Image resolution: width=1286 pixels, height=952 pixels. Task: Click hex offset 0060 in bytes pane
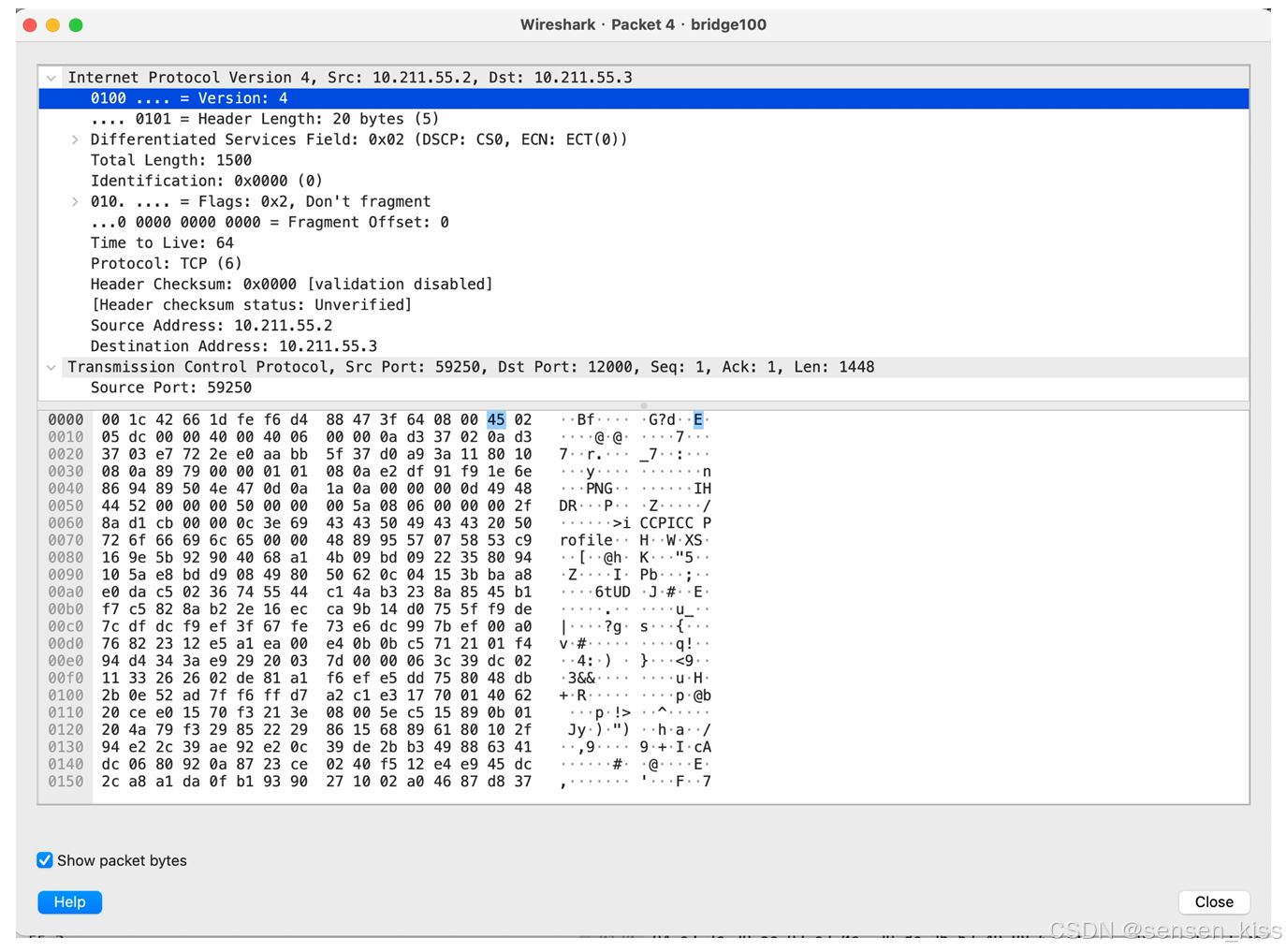[x=66, y=523]
